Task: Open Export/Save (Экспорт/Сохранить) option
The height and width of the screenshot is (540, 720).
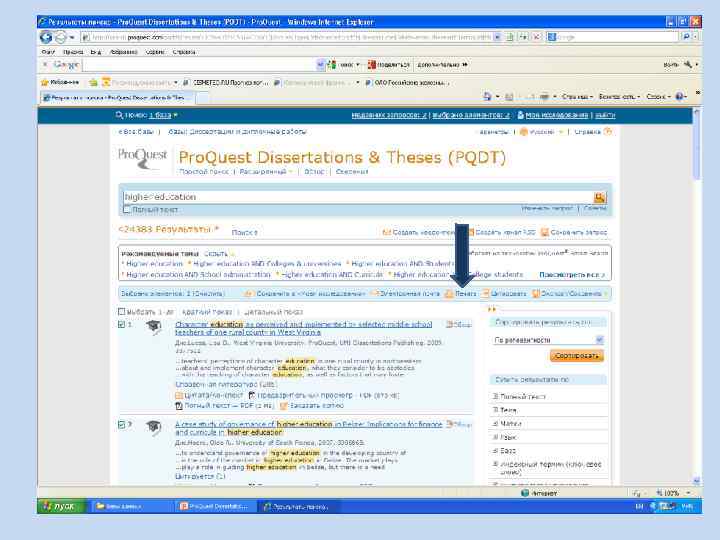Action: point(569,293)
